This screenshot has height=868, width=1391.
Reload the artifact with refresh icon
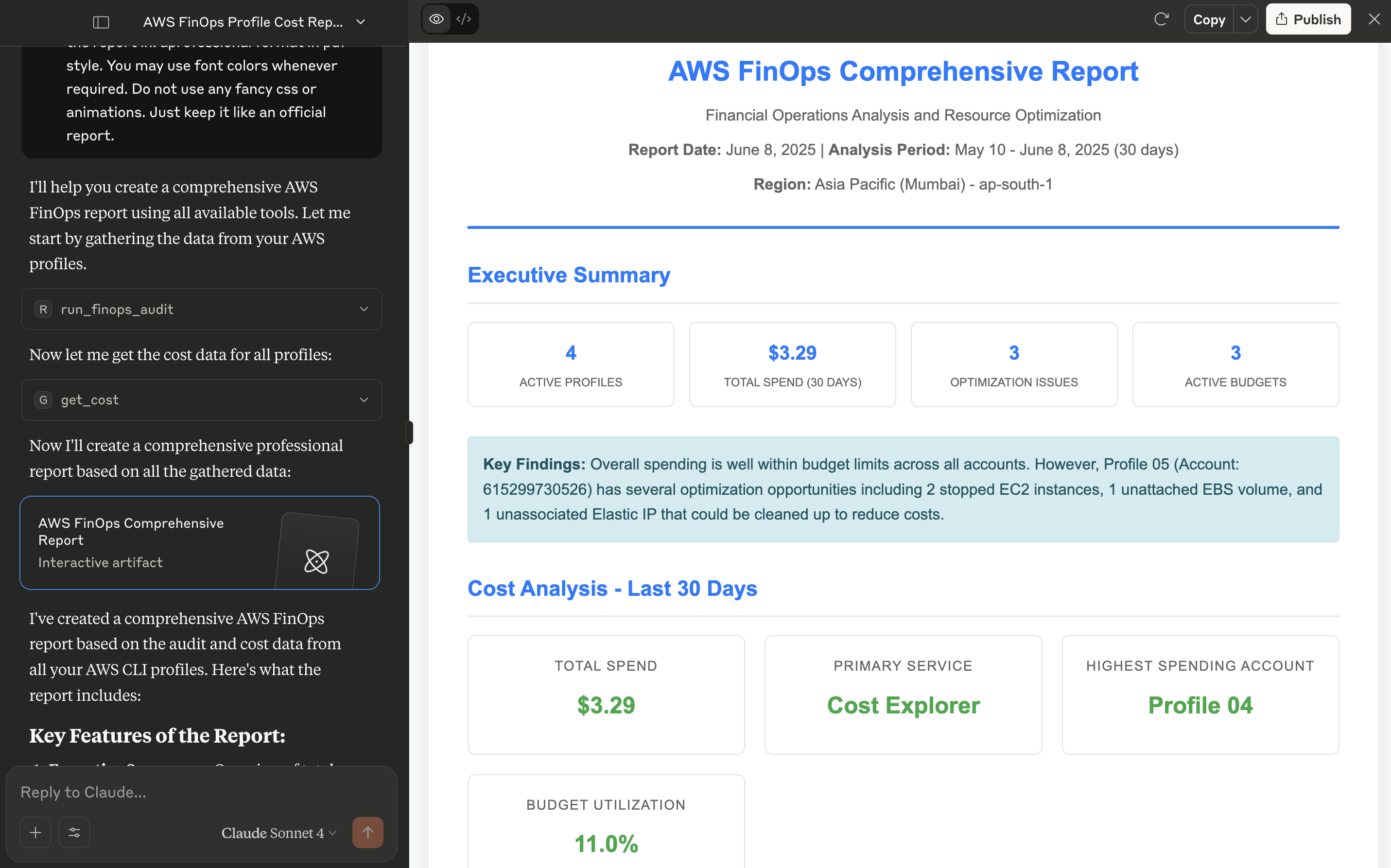coord(1161,19)
